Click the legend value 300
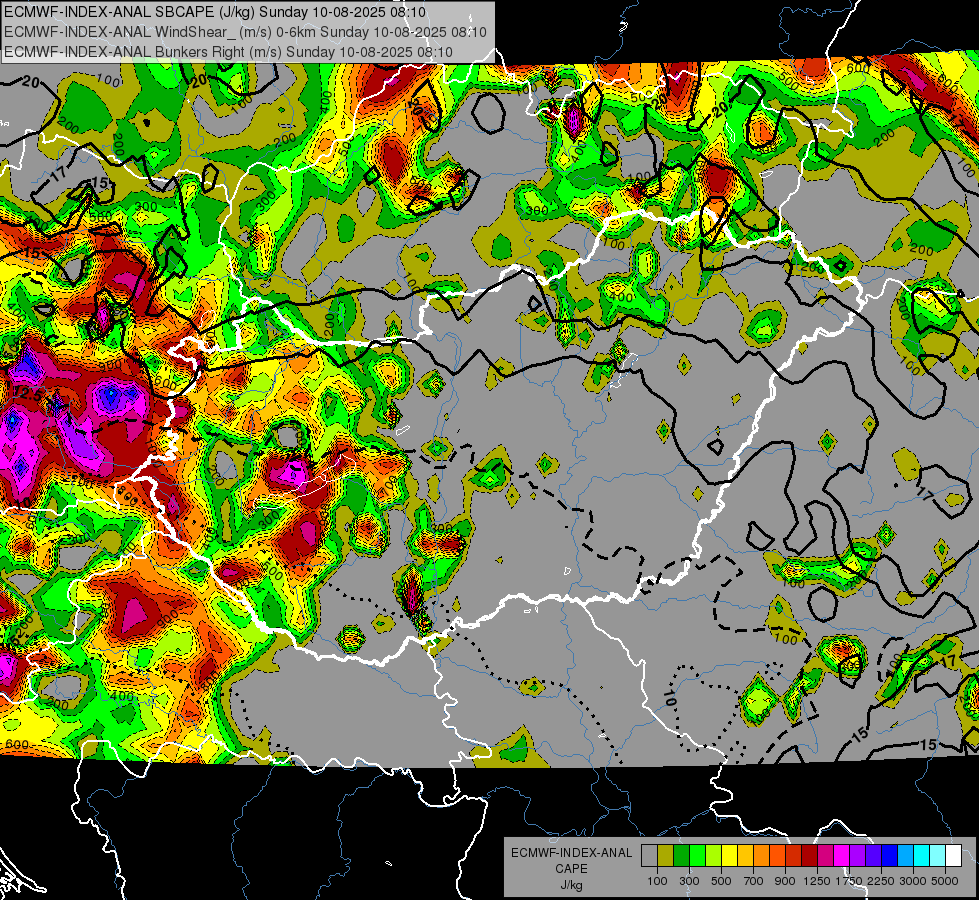Image resolution: width=979 pixels, height=900 pixels. coord(689,881)
